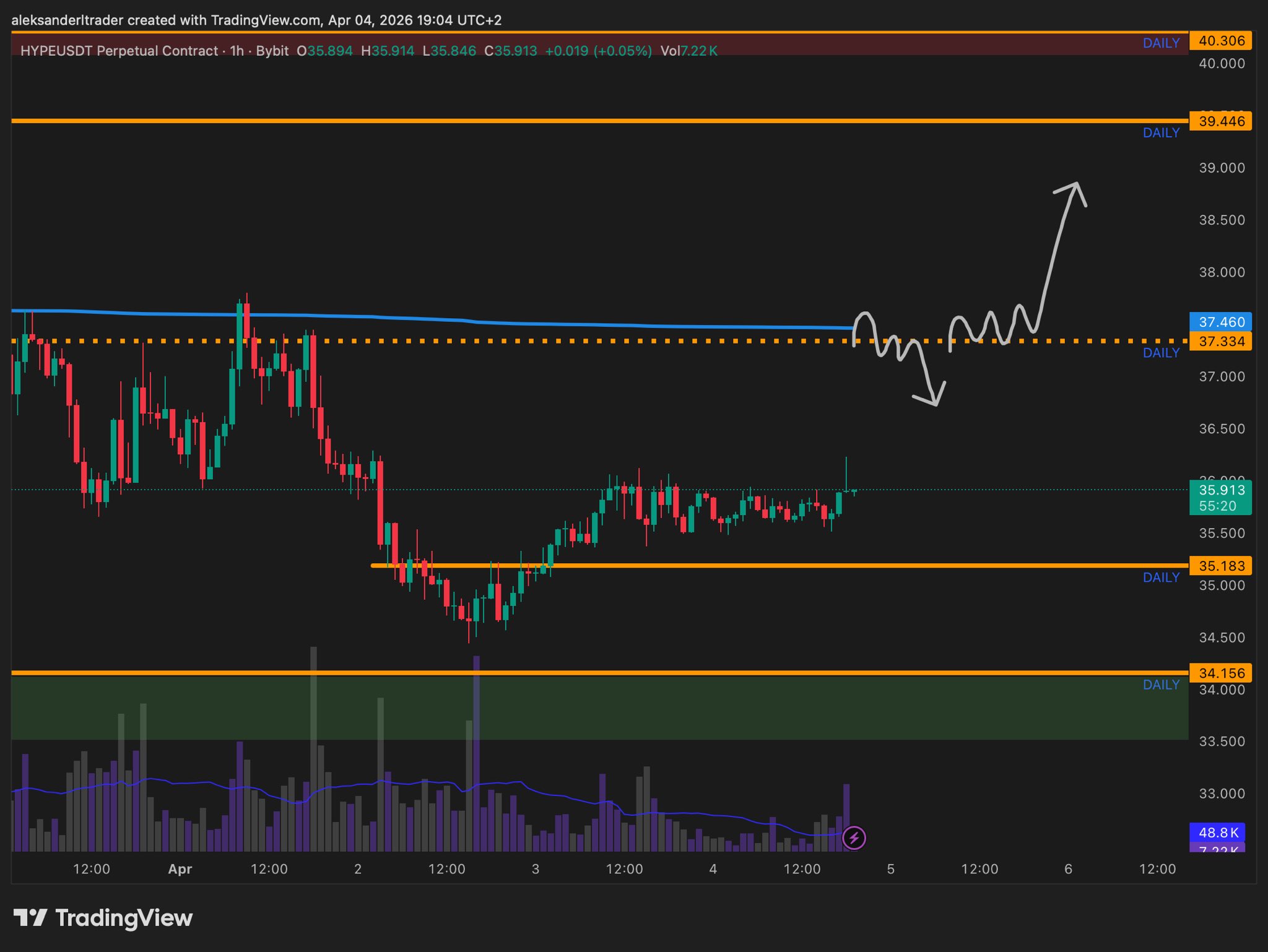This screenshot has height=952, width=1268.
Task: Click the 34.156 orange price label
Action: 1220,673
